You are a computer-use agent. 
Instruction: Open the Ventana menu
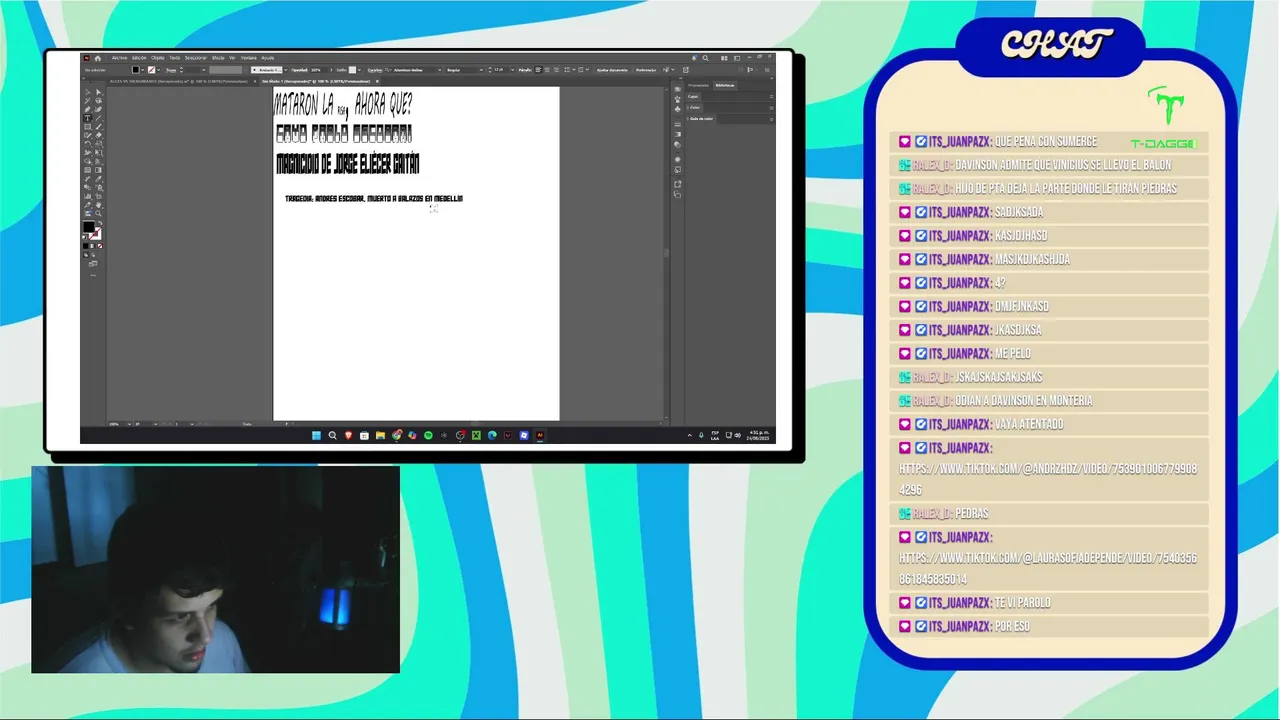point(249,58)
